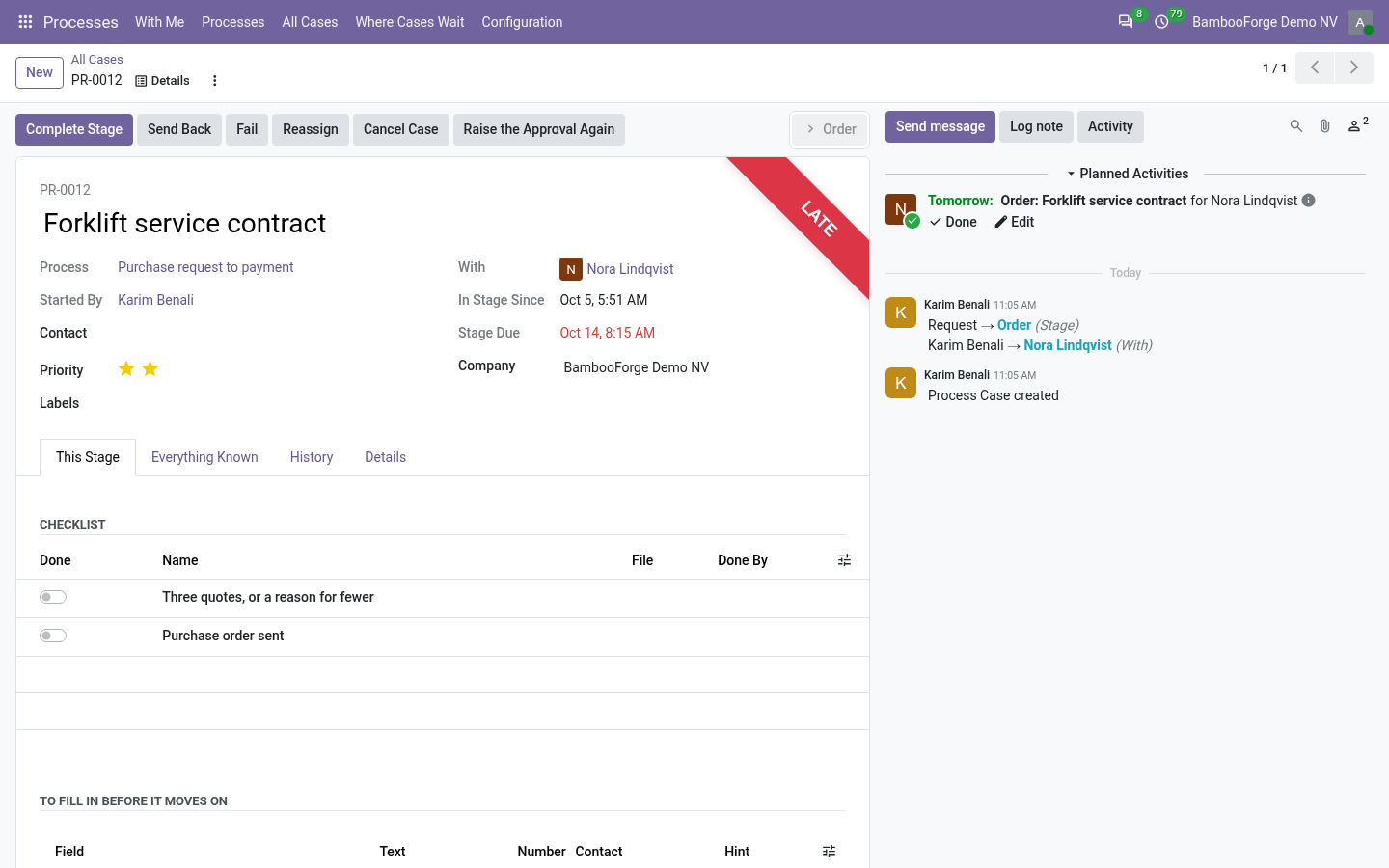Open the conversations messages icon
1389x868 pixels.
point(1125,21)
